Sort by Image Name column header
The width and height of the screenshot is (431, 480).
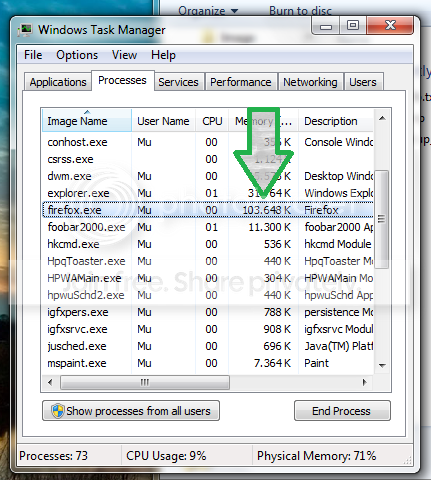(87, 121)
